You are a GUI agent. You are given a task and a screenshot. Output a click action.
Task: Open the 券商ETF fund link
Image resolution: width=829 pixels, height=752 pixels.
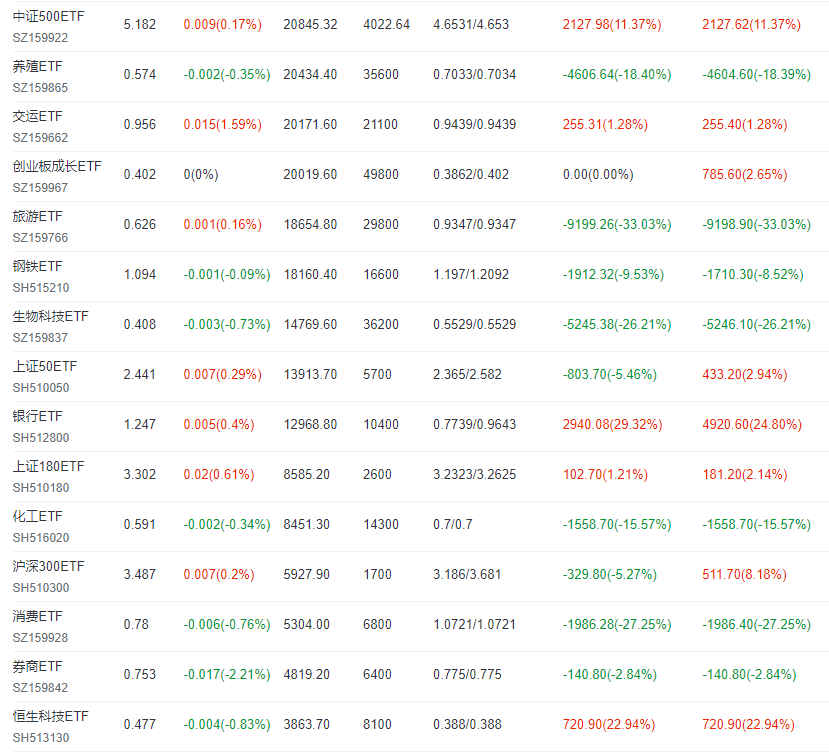(38, 666)
